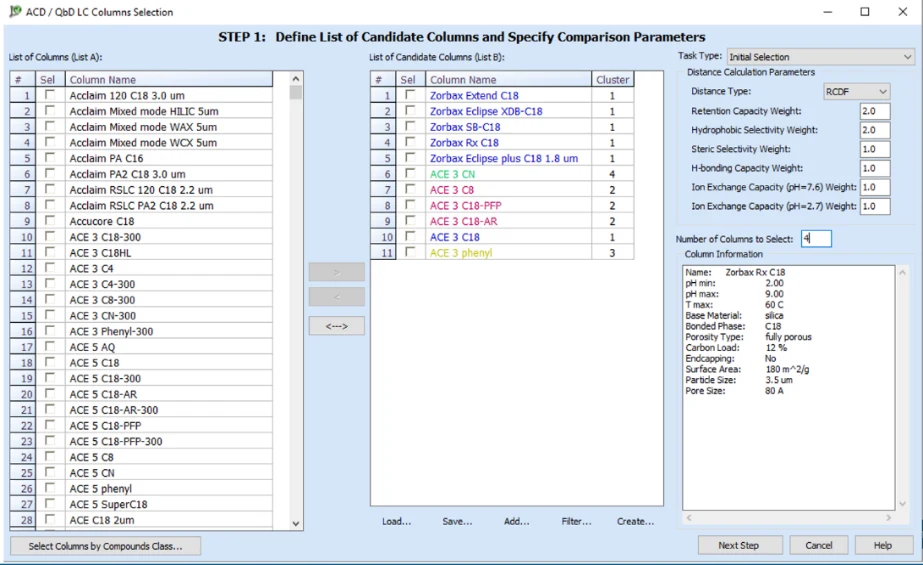Click the Add... button
The width and height of the screenshot is (923, 565).
pyautogui.click(x=516, y=521)
